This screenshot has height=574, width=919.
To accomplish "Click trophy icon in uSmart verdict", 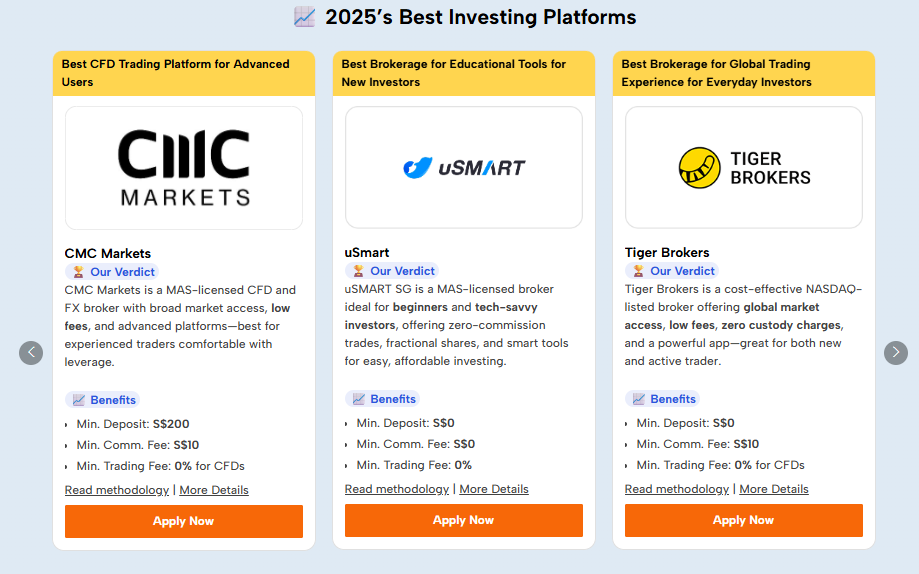I will 358,271.
